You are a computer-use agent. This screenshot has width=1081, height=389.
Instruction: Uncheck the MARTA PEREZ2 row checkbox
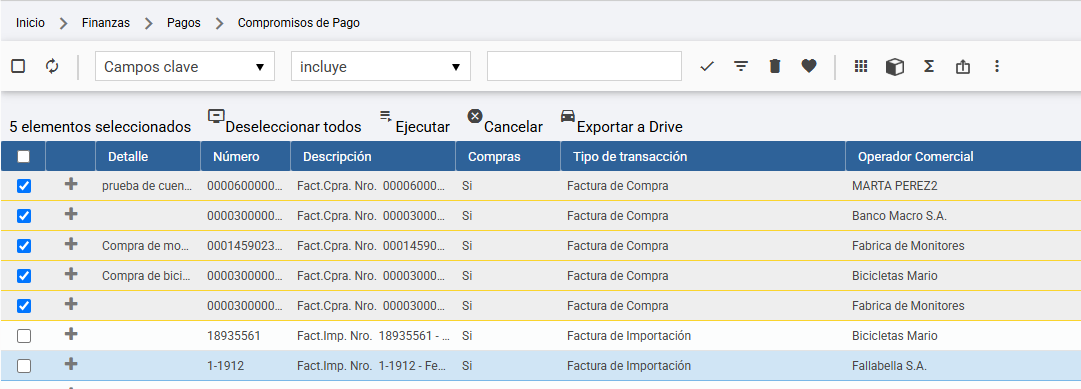point(23,186)
